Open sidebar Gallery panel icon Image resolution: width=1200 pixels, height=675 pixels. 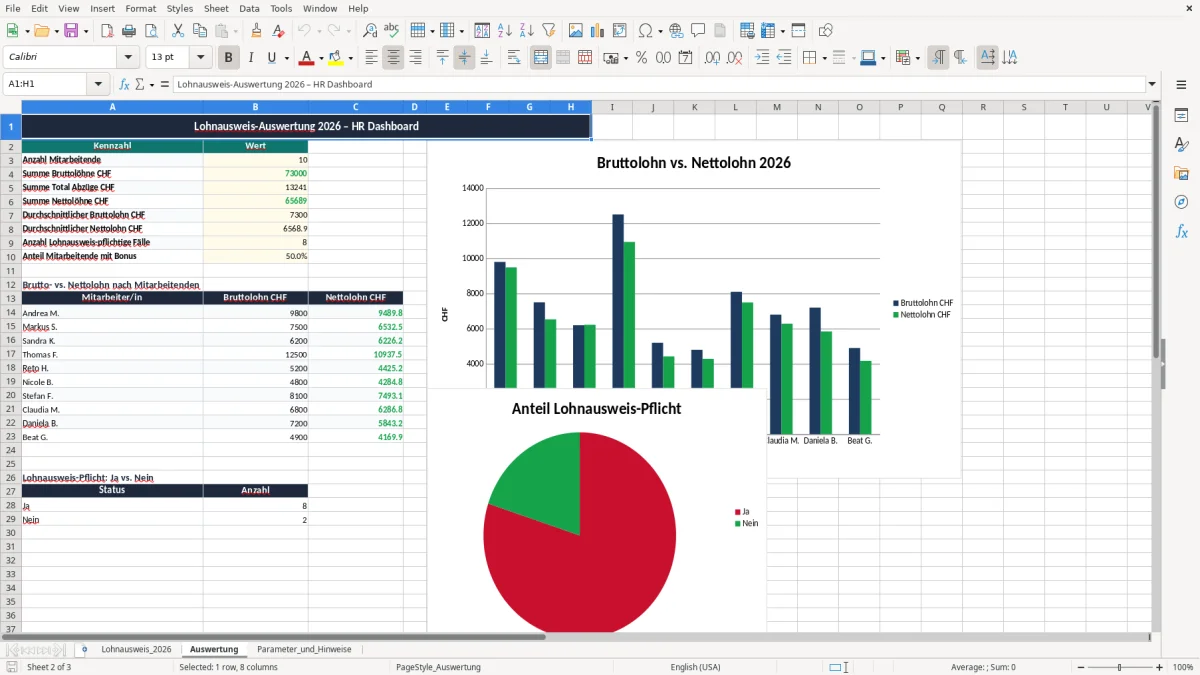tap(1181, 174)
